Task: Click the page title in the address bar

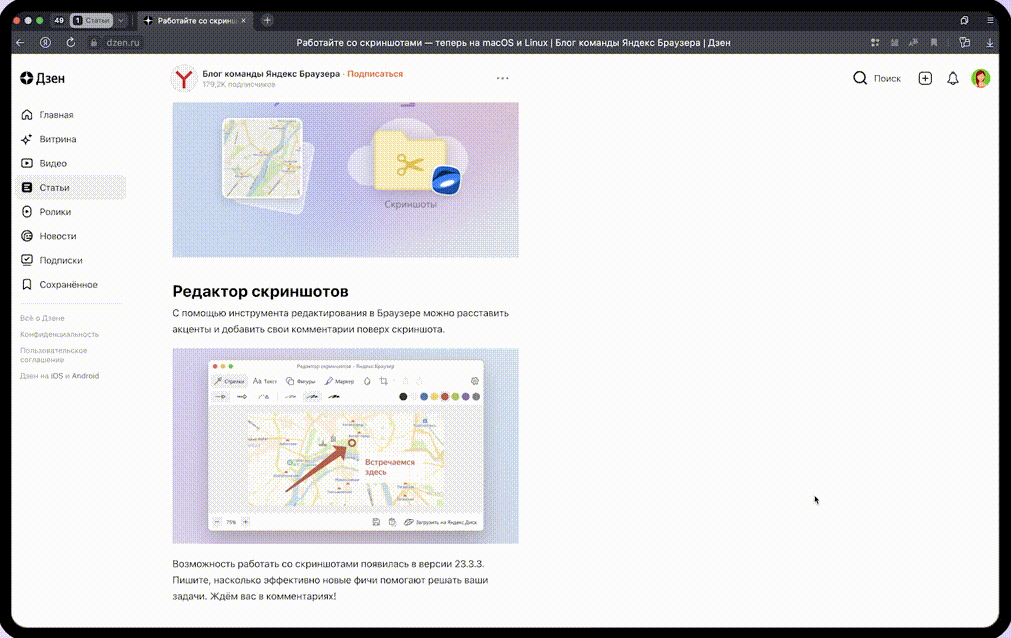Action: pos(513,43)
